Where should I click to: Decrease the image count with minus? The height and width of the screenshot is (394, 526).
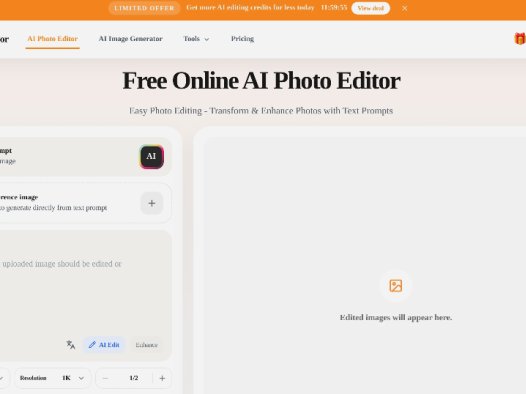pos(105,378)
